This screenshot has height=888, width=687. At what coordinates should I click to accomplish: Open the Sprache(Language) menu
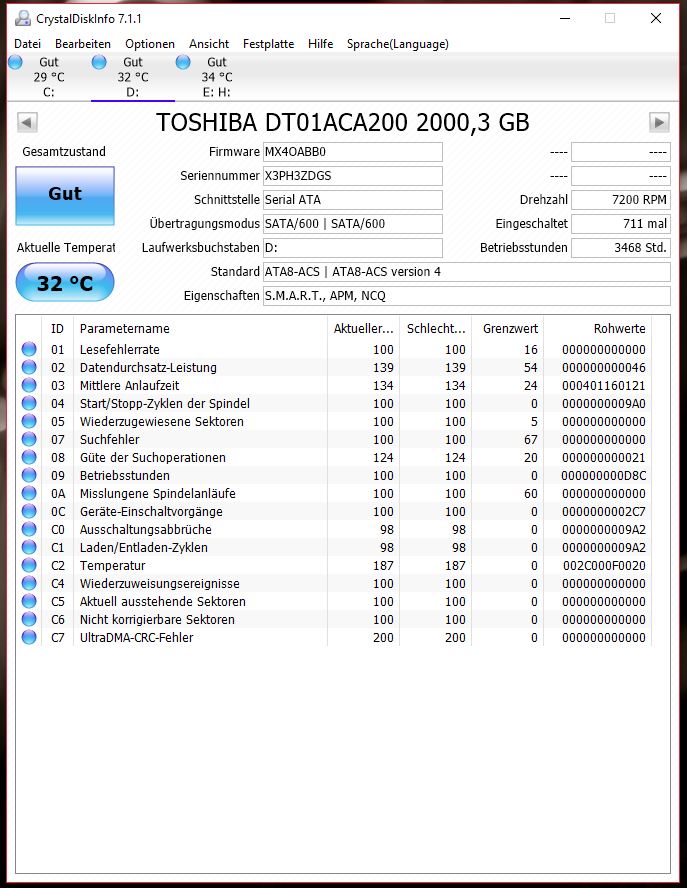click(x=398, y=44)
